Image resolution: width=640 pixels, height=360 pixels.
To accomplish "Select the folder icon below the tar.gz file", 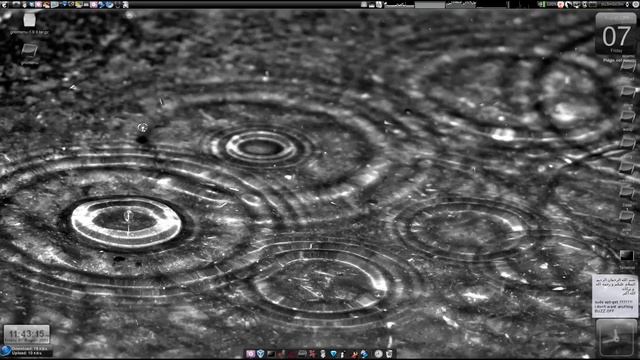I will (29, 51).
